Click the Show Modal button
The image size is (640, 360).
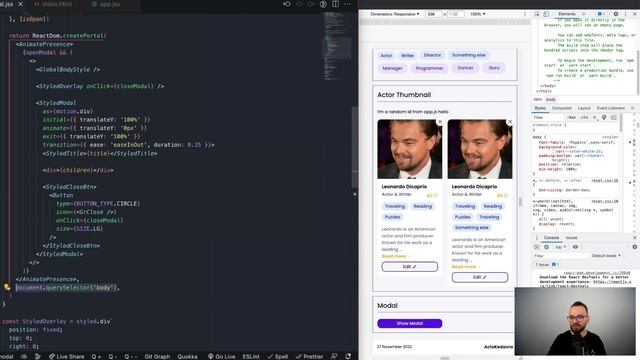[409, 323]
